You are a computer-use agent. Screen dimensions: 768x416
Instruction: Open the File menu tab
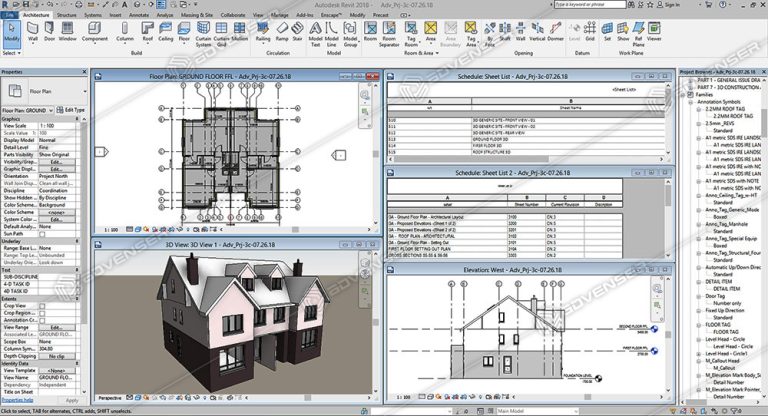coord(10,15)
